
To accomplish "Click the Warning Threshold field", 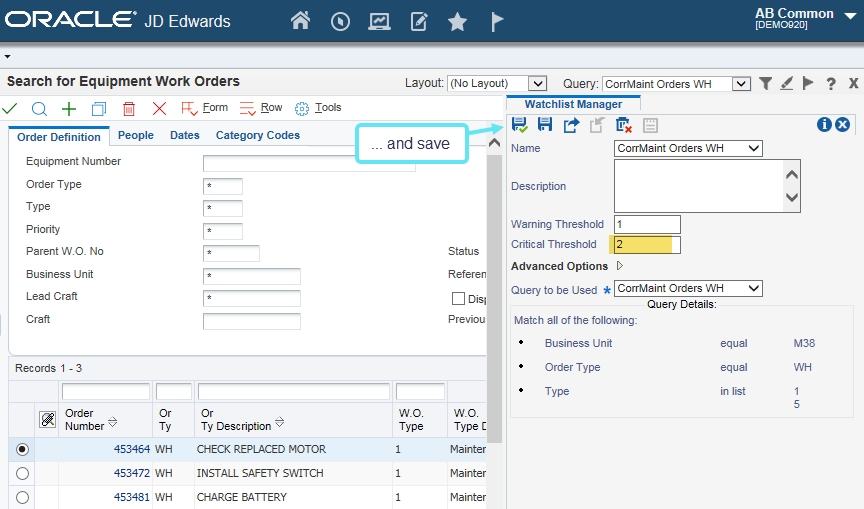I will point(647,224).
